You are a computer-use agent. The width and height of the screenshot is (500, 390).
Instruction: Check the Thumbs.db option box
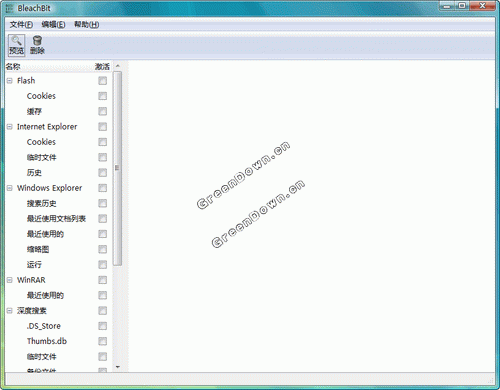coord(103,341)
